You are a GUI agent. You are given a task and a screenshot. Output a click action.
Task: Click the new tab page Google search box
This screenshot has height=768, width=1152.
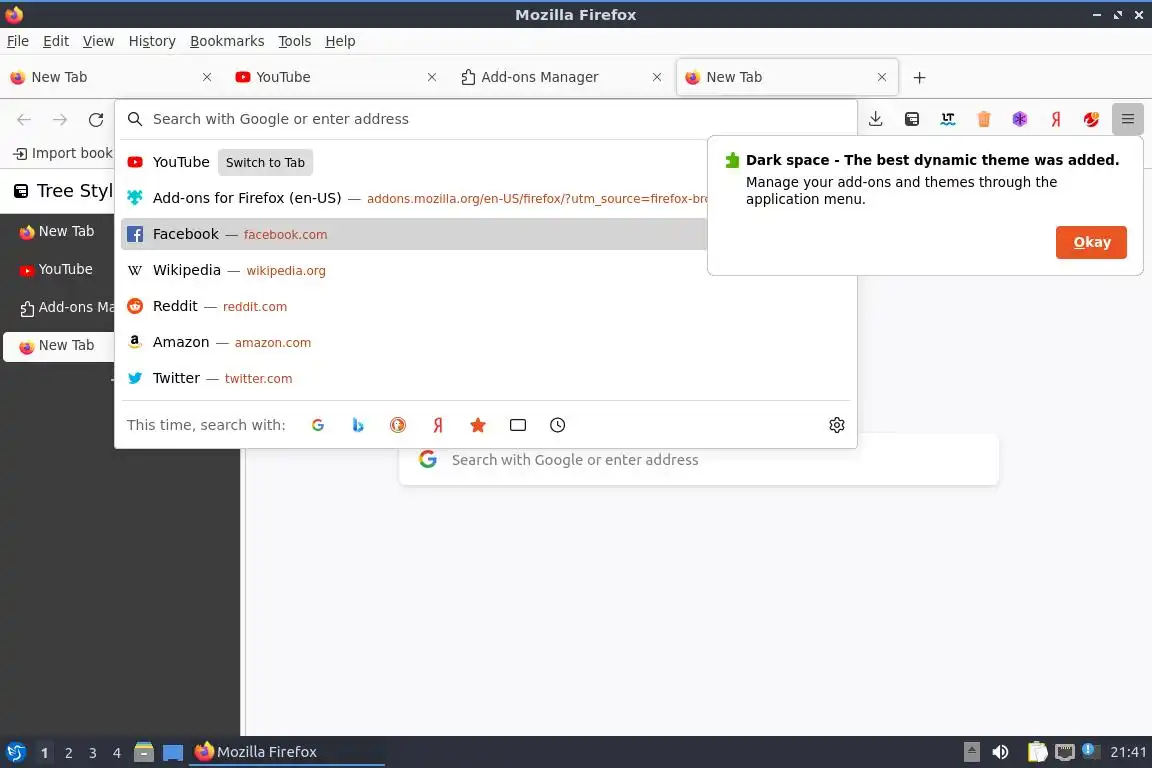(699, 459)
